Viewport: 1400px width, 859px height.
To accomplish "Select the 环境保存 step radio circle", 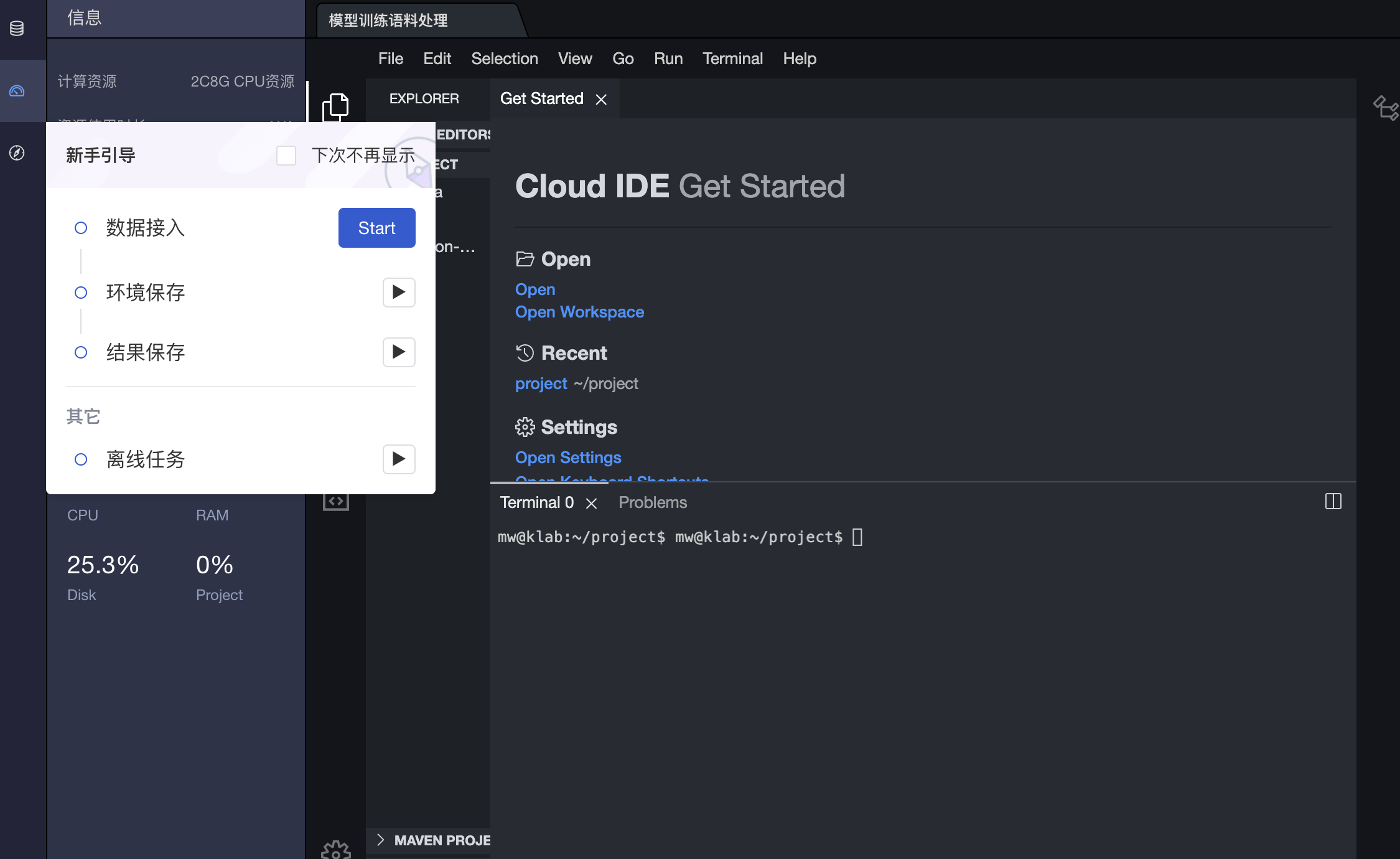I will [x=81, y=293].
